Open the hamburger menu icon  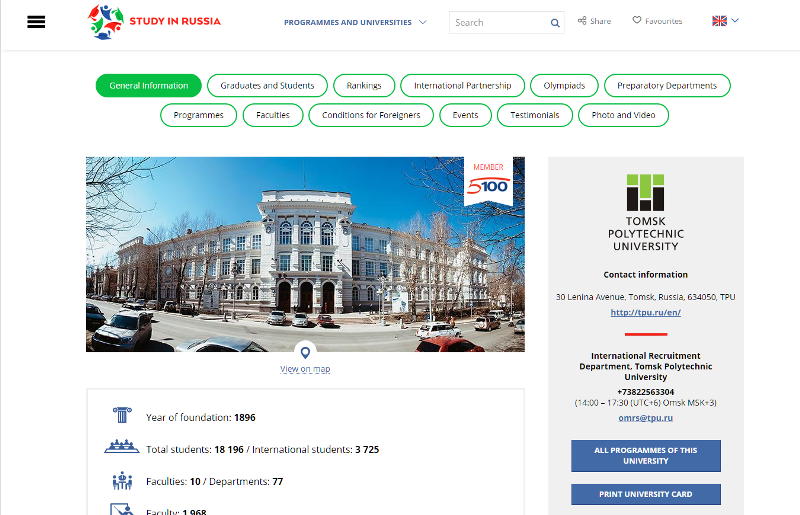click(x=36, y=22)
